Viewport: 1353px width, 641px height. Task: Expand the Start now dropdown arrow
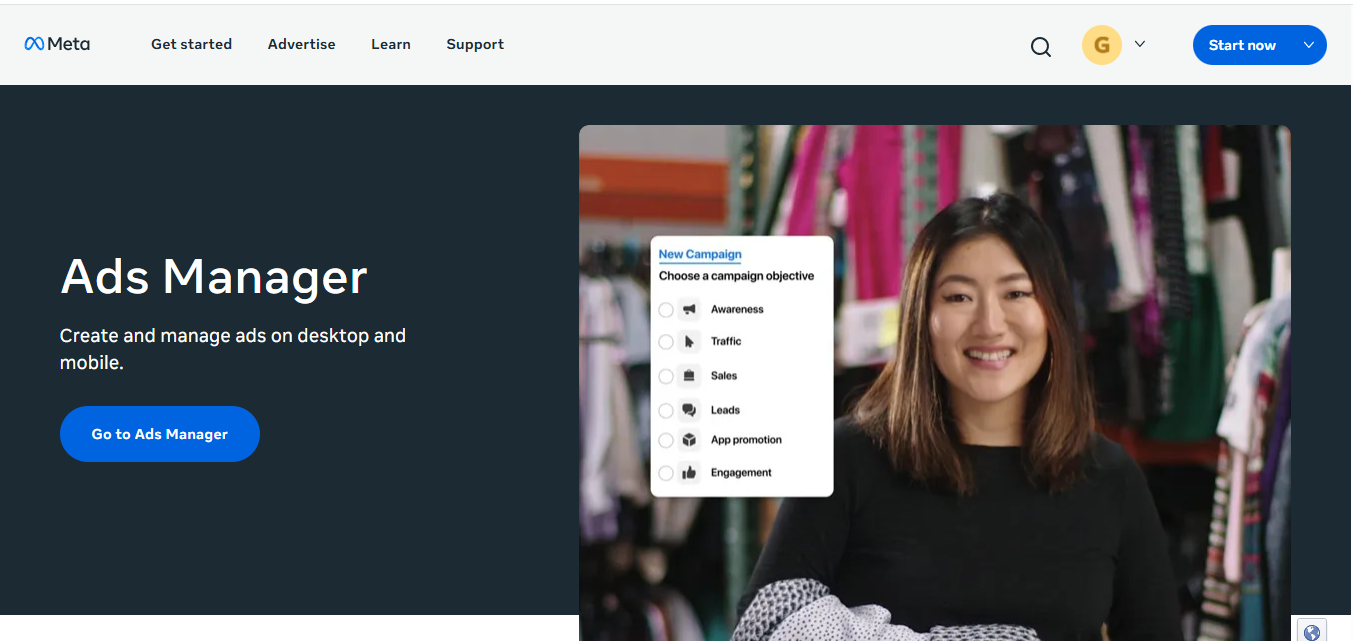(x=1308, y=45)
